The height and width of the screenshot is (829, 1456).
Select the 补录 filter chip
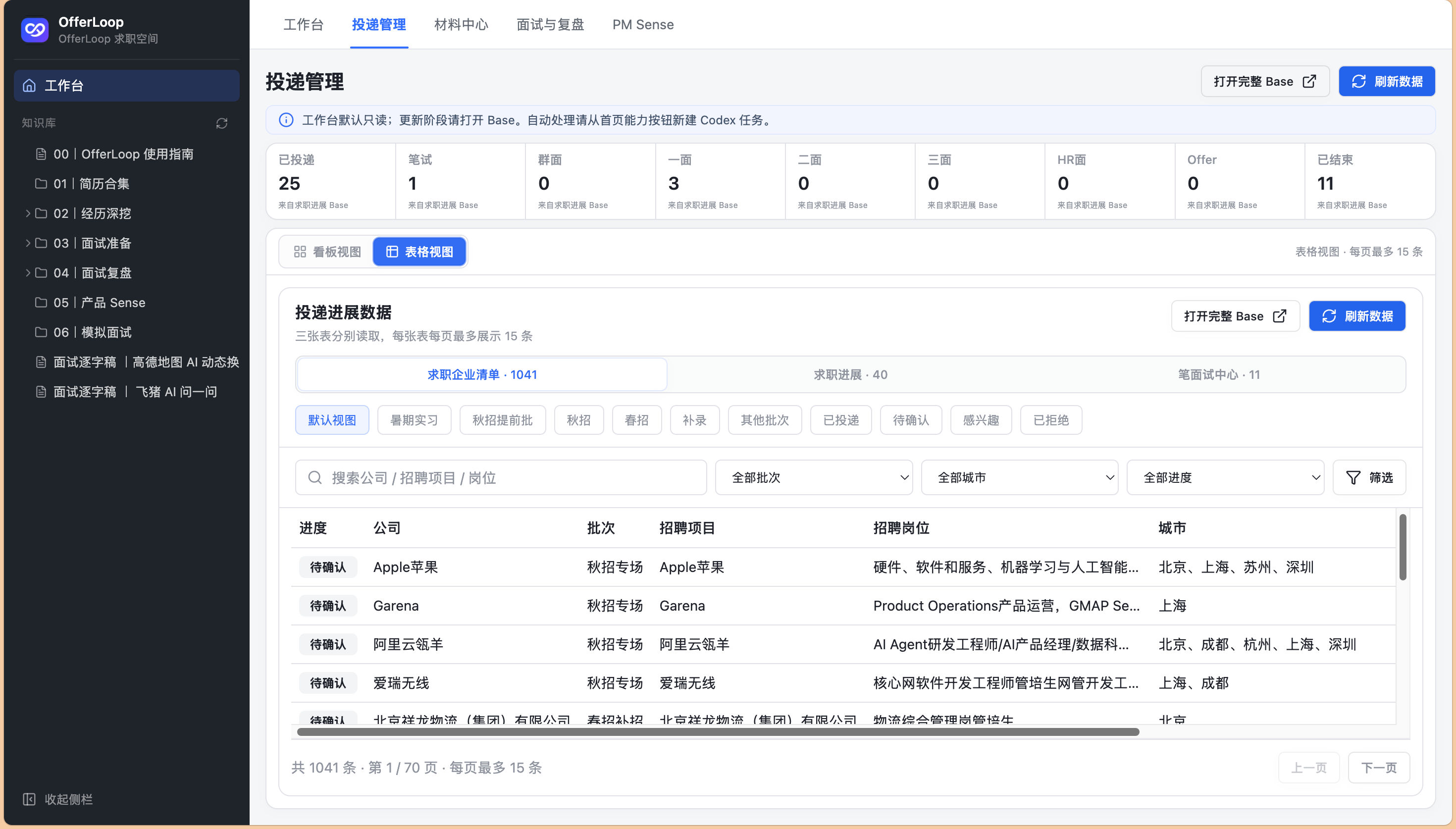tap(695, 420)
